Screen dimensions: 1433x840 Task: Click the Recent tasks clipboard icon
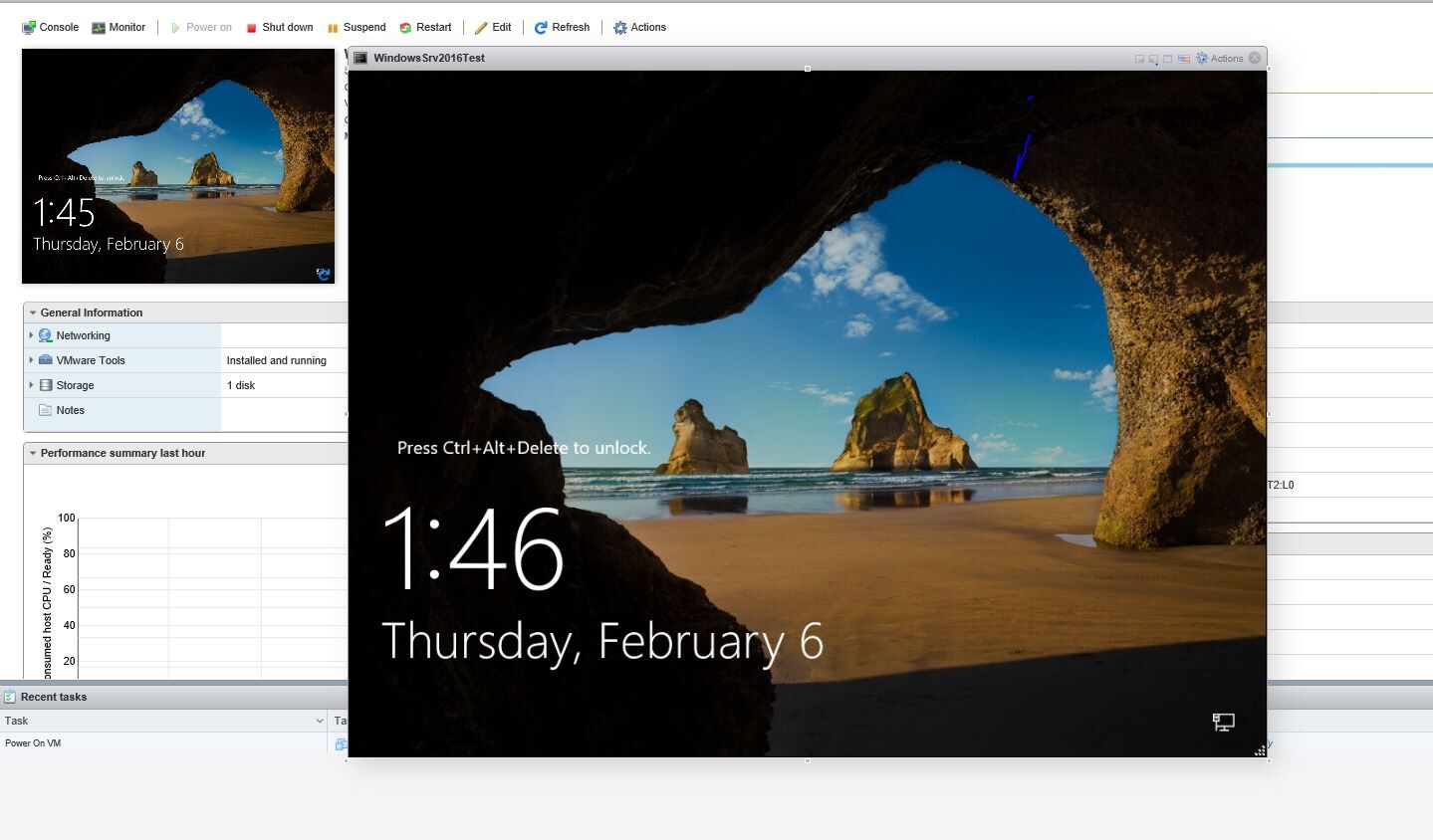tap(10, 697)
